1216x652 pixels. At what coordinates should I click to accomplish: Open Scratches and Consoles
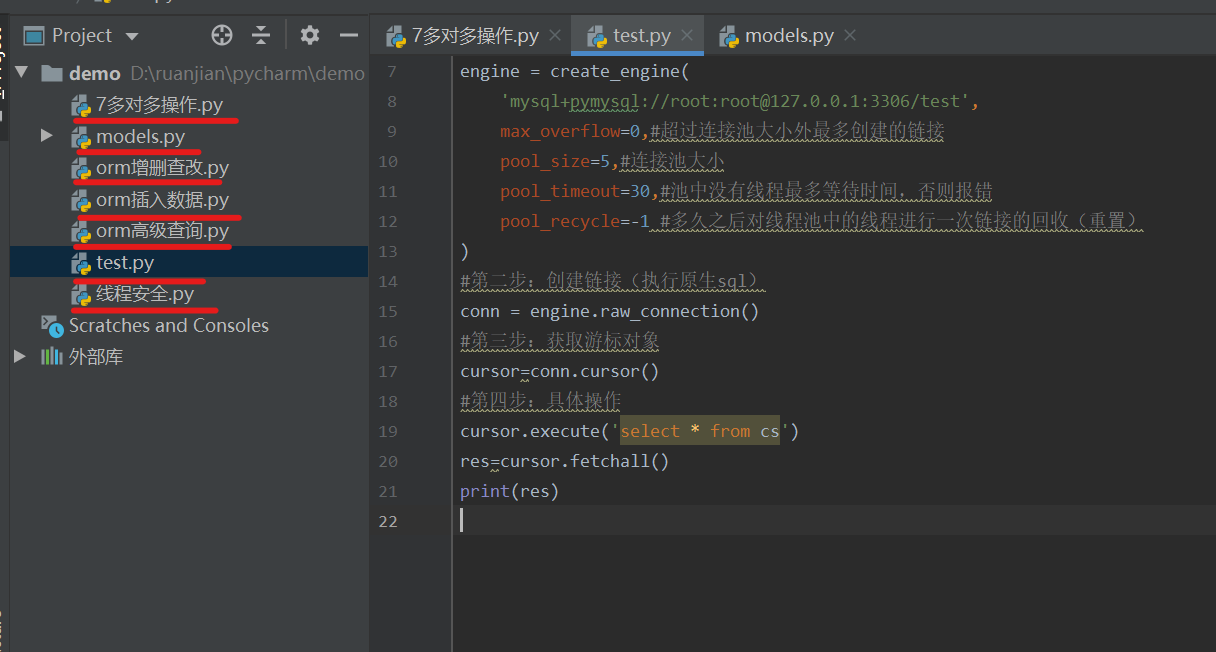click(x=168, y=325)
